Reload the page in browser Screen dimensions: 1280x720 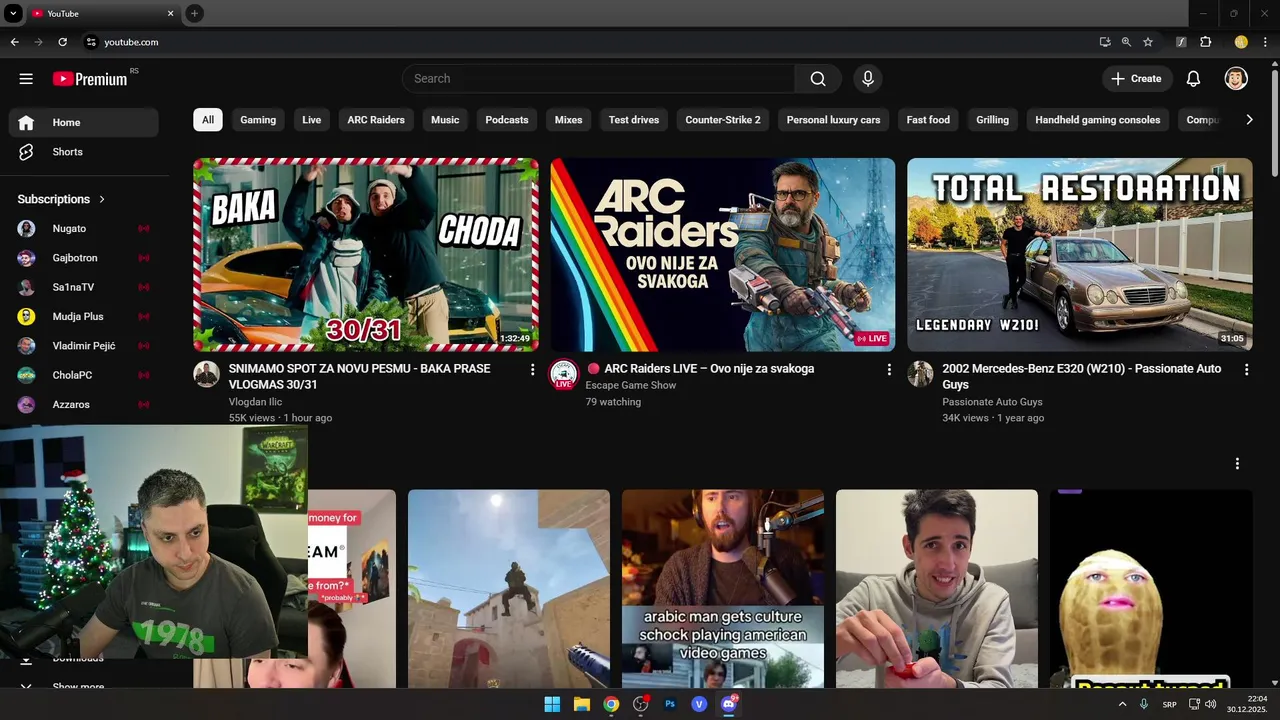point(62,42)
